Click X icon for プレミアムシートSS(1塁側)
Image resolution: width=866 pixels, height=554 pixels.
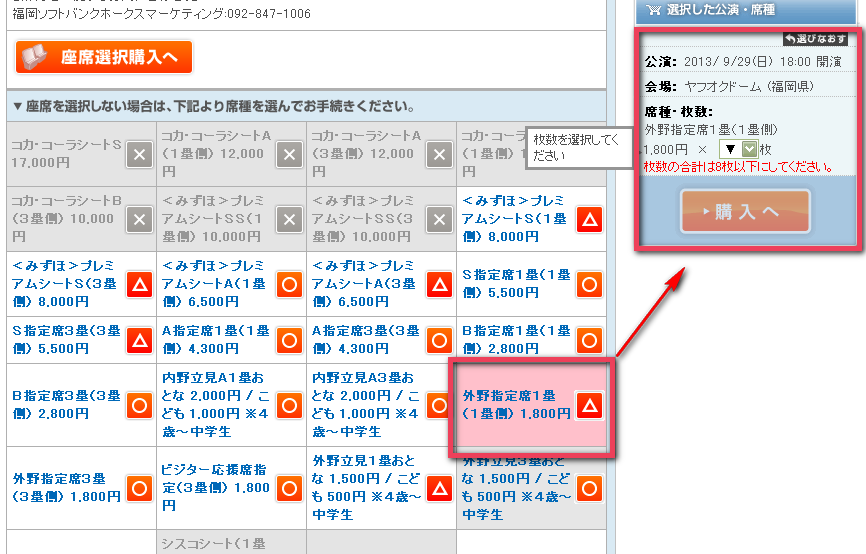pyautogui.click(x=289, y=219)
